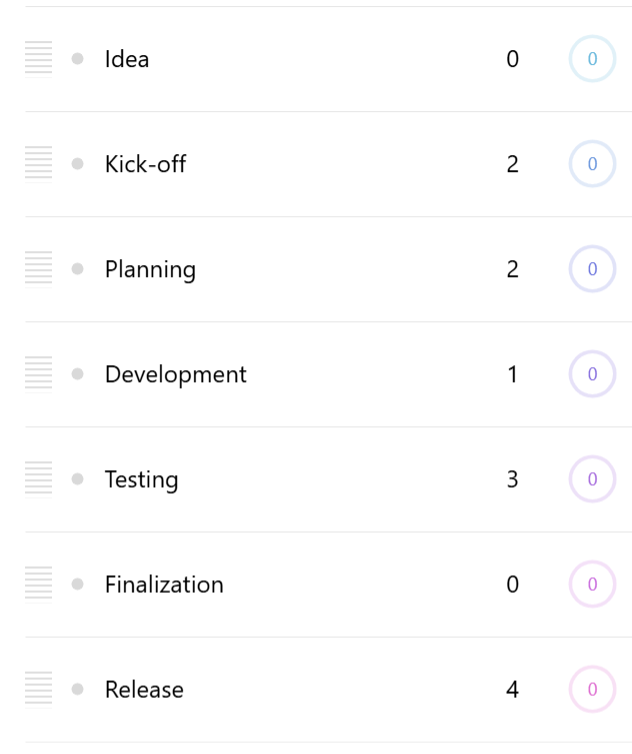This screenshot has height=754, width=632.
Task: Select the Idea stage name
Action: point(127,59)
